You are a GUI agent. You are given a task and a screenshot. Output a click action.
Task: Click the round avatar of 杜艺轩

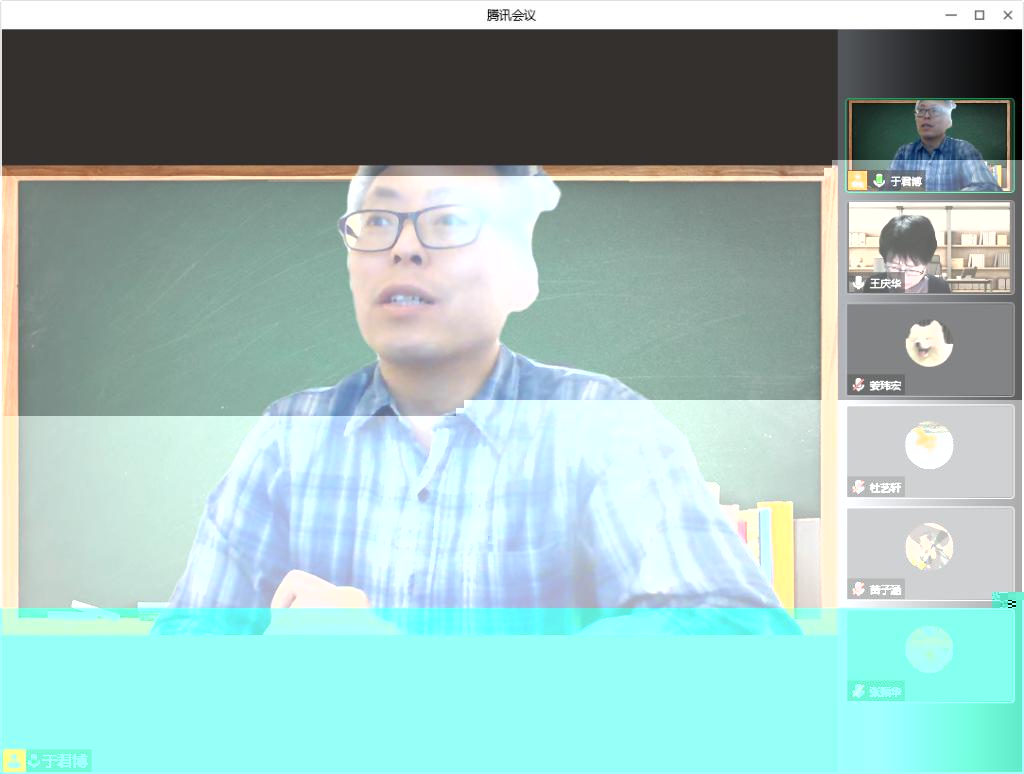click(929, 445)
